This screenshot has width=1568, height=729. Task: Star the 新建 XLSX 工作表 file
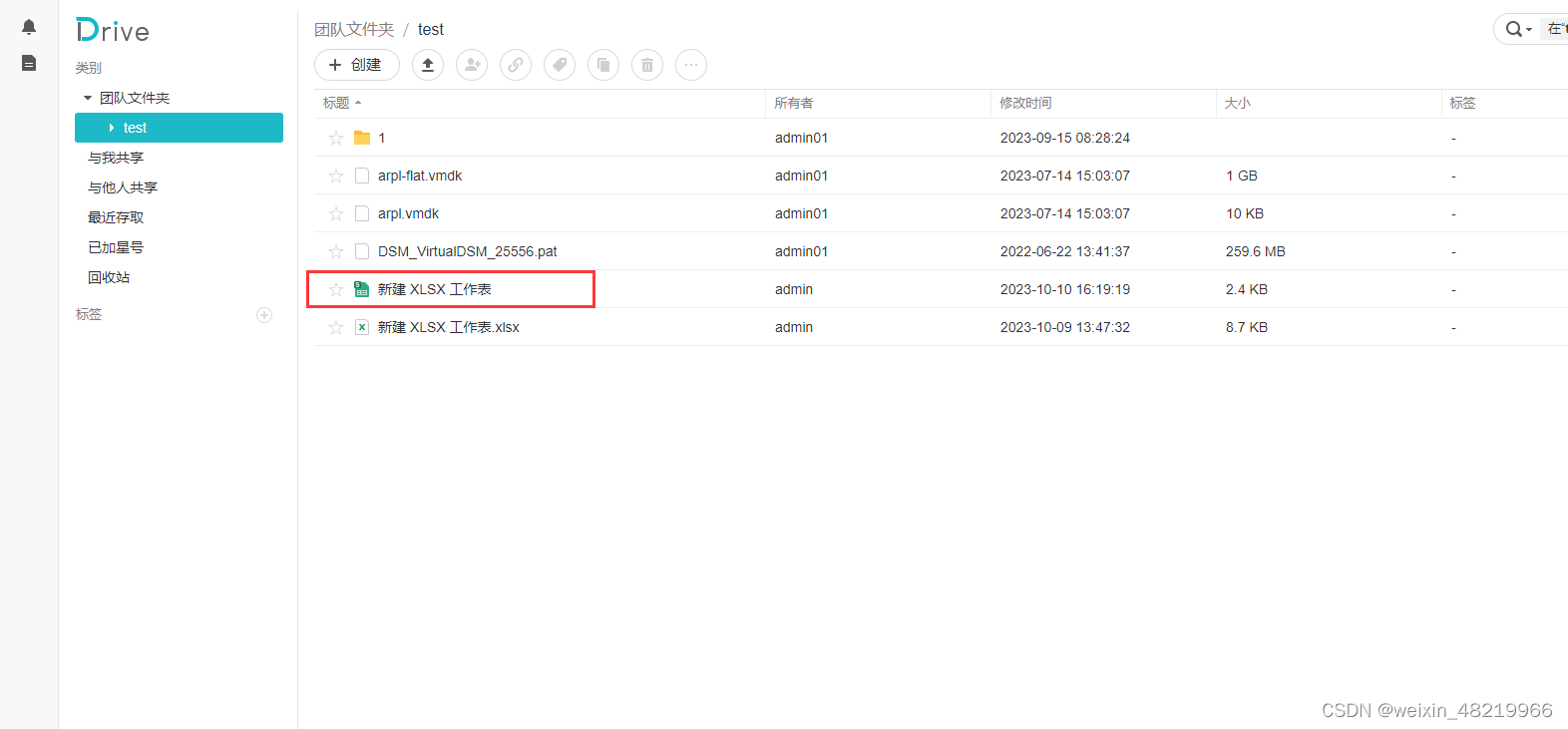[x=336, y=289]
